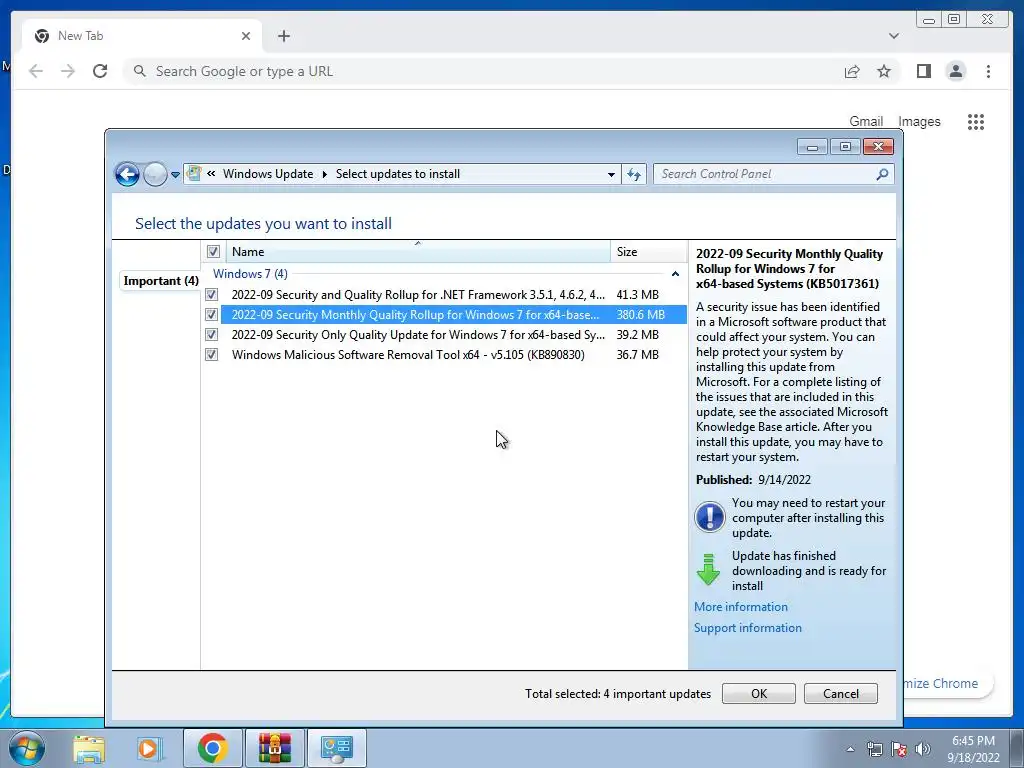This screenshot has height=768, width=1024.
Task: Click Chrome back navigation arrow
Action: pos(36,71)
